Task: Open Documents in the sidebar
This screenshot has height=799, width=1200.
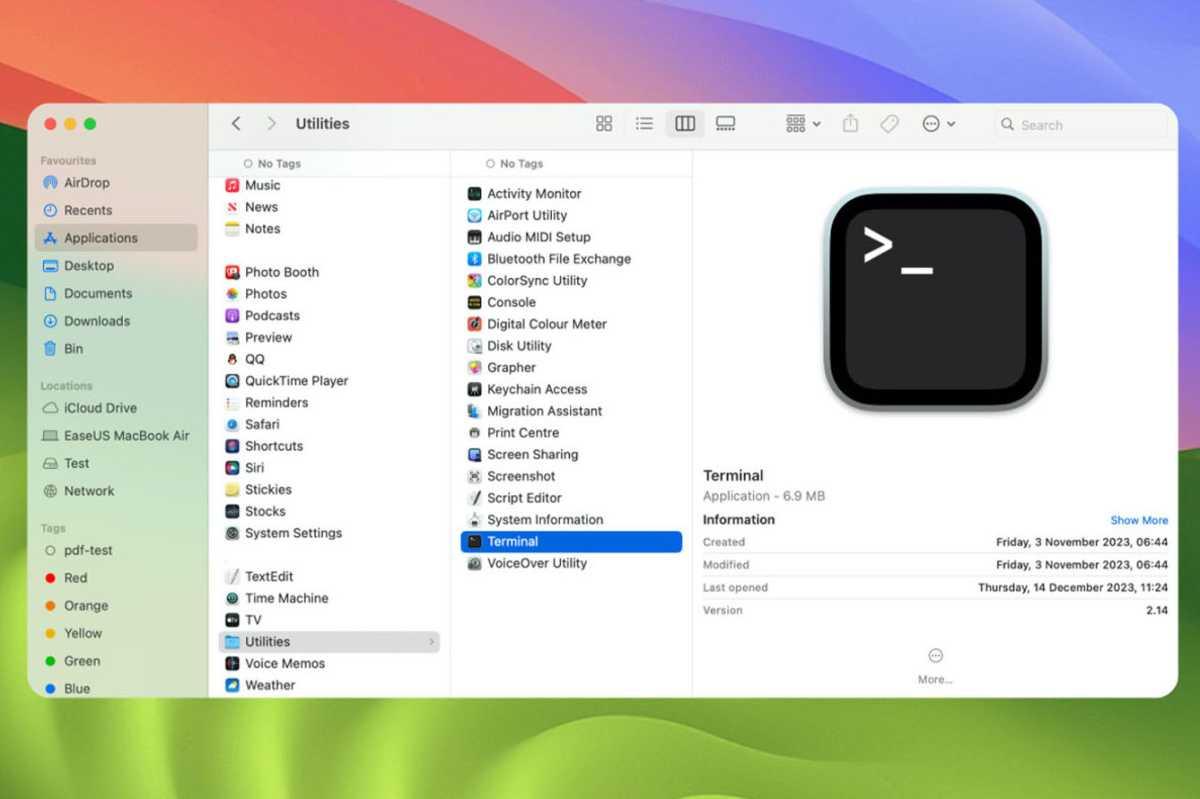Action: (98, 293)
